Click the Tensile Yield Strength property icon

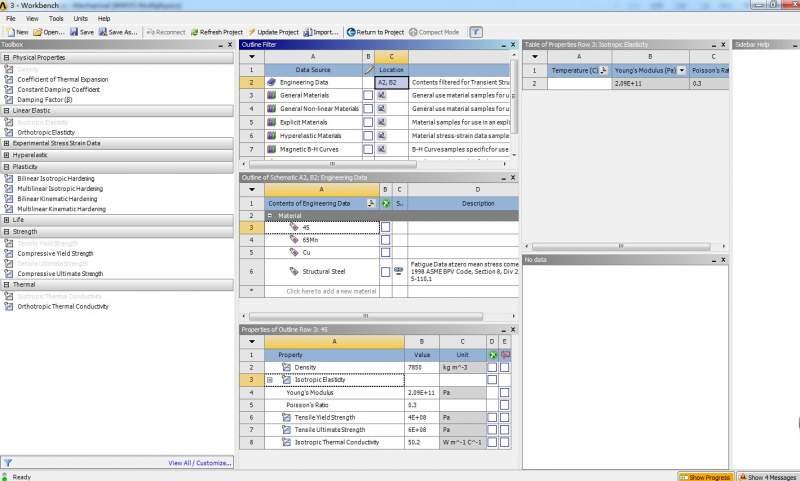coord(286,417)
